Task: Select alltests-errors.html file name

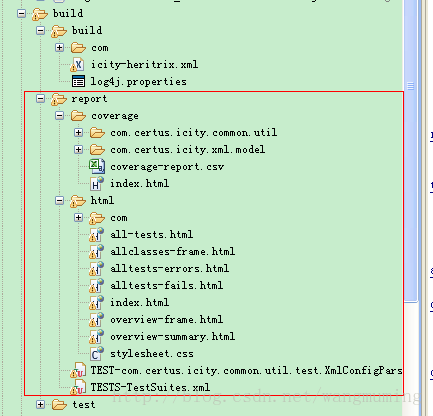Action: (169, 268)
